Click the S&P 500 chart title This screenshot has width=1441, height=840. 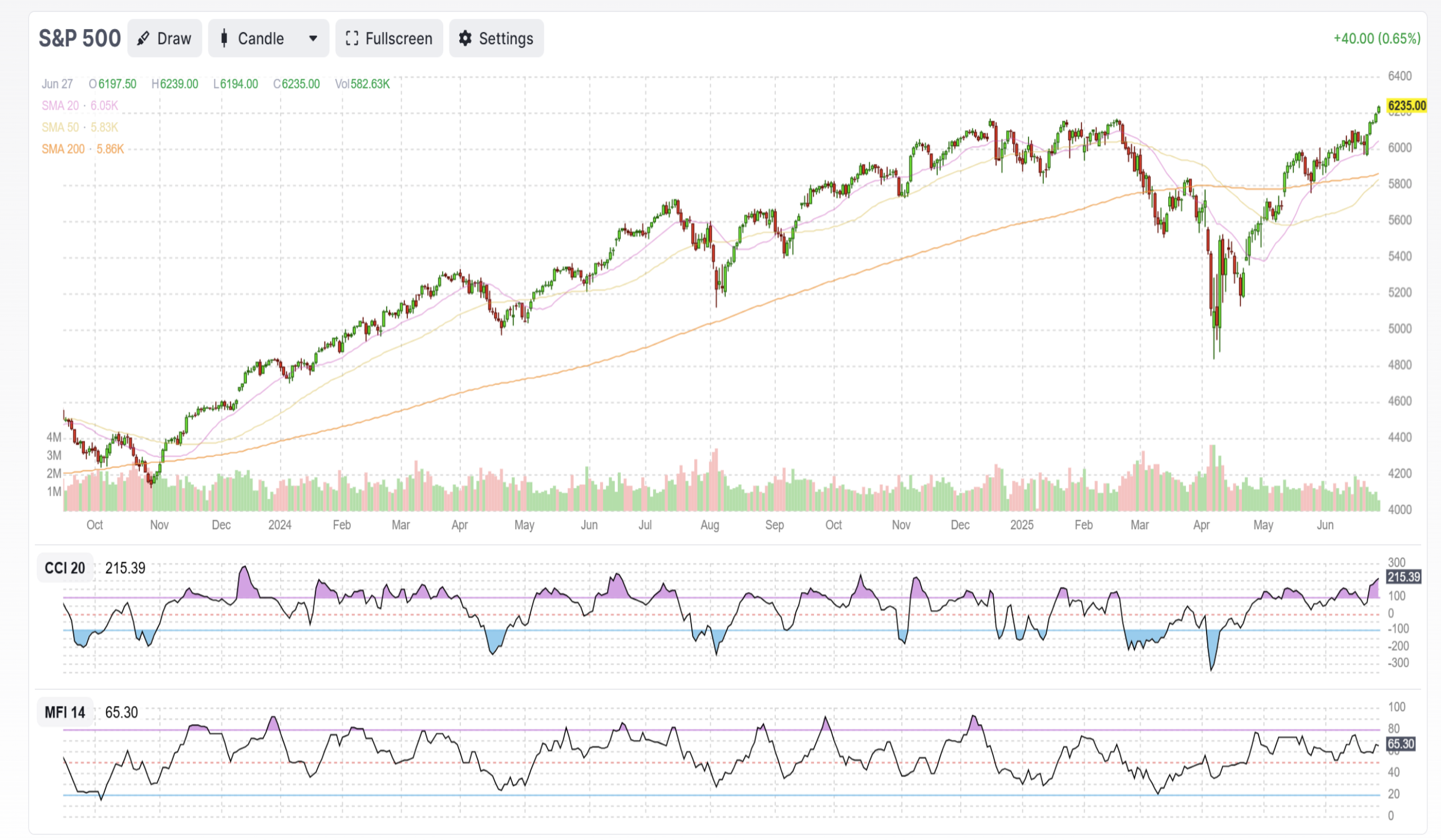79,38
